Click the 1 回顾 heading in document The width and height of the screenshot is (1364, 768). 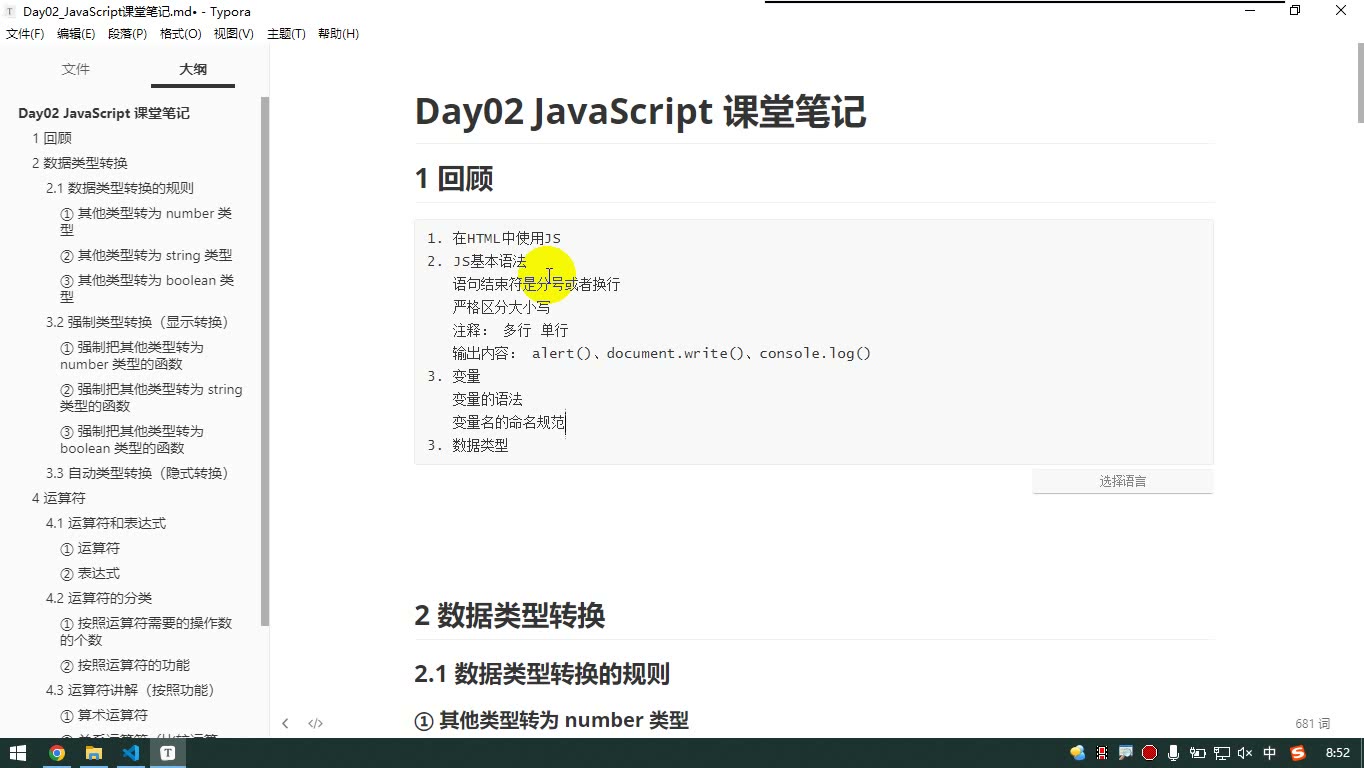coord(454,179)
